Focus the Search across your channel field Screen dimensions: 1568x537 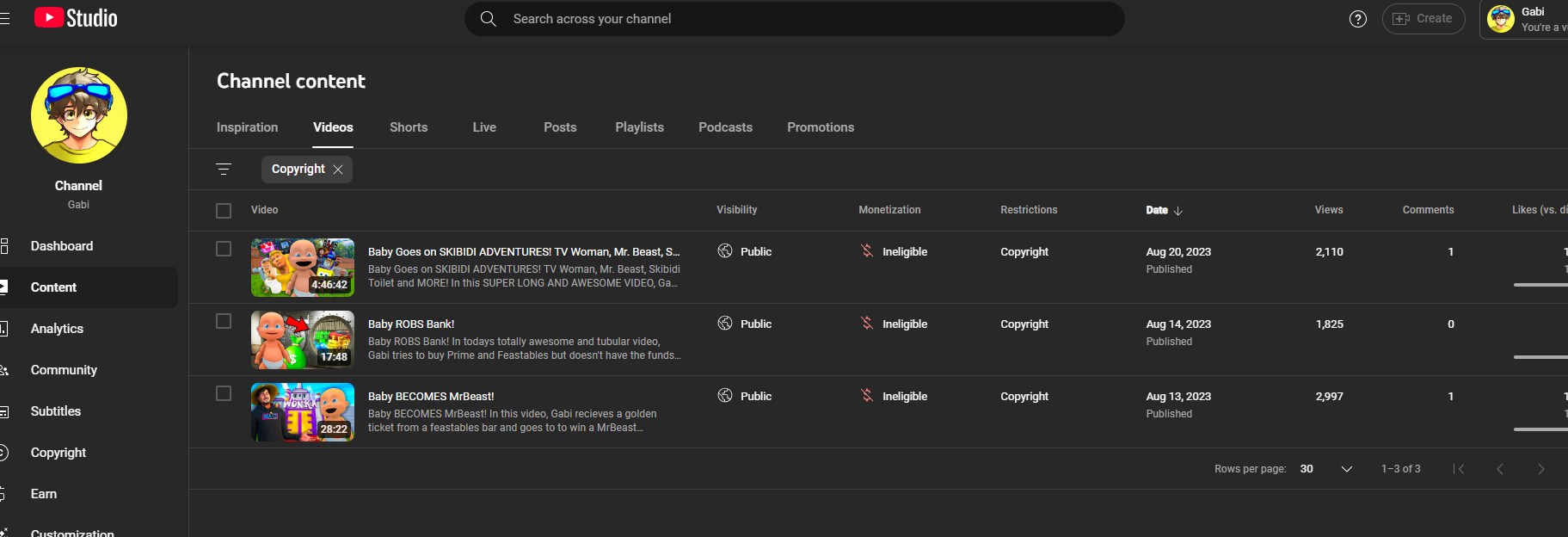point(795,19)
